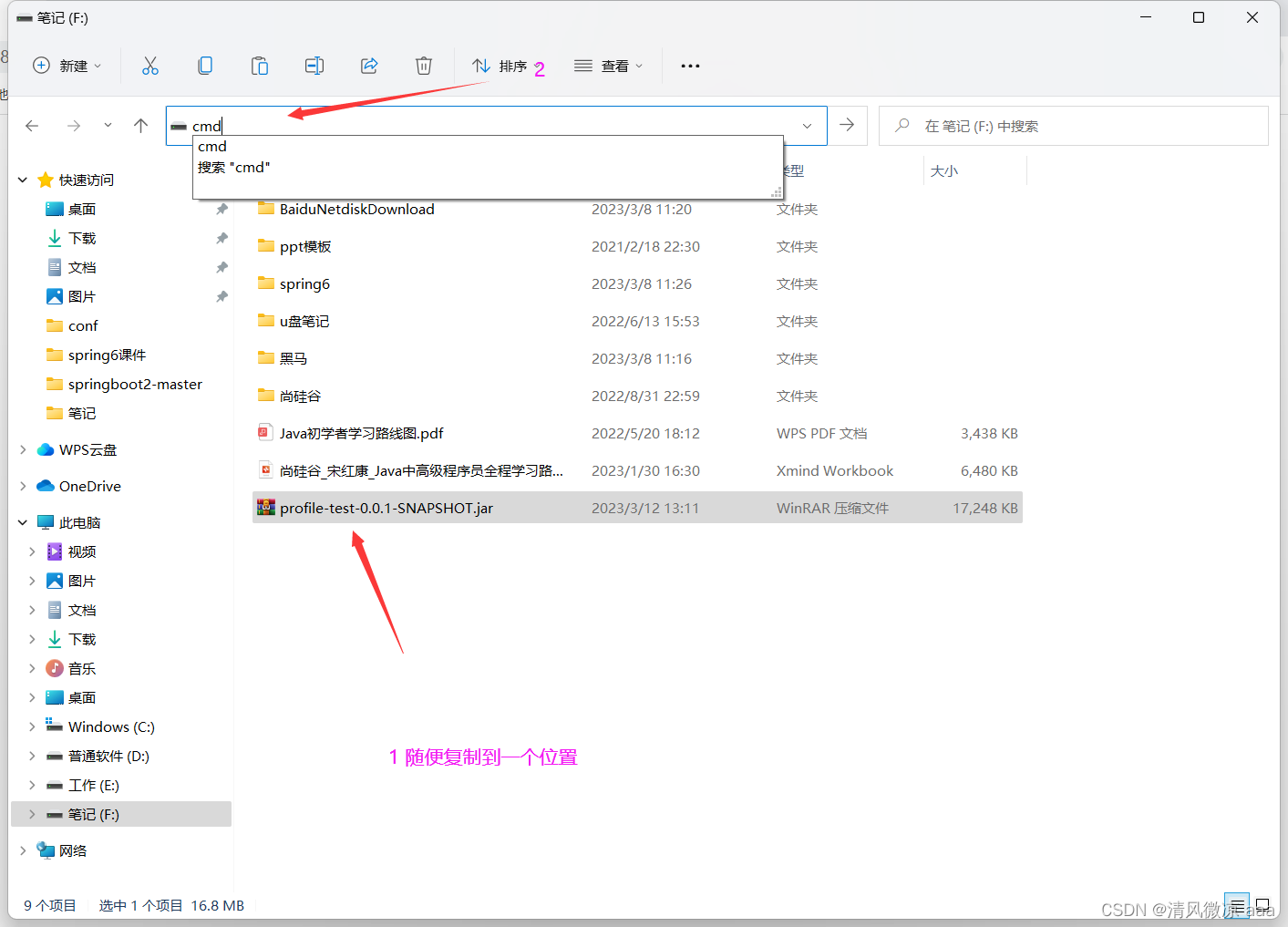Select the BaiduNetdiskDownload folder
This screenshot has width=1288, height=927.
click(356, 209)
